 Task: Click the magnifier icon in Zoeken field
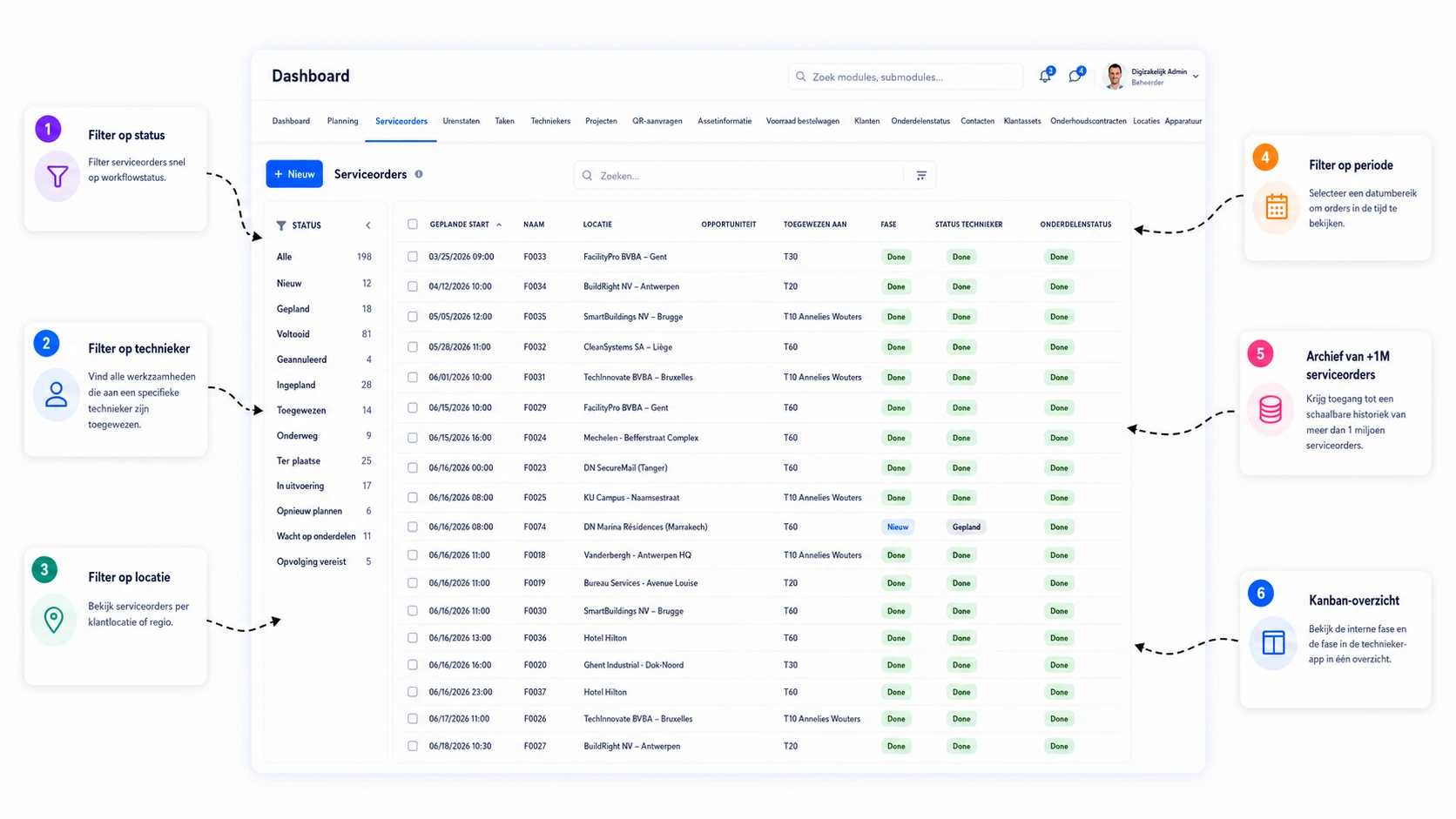tap(588, 176)
